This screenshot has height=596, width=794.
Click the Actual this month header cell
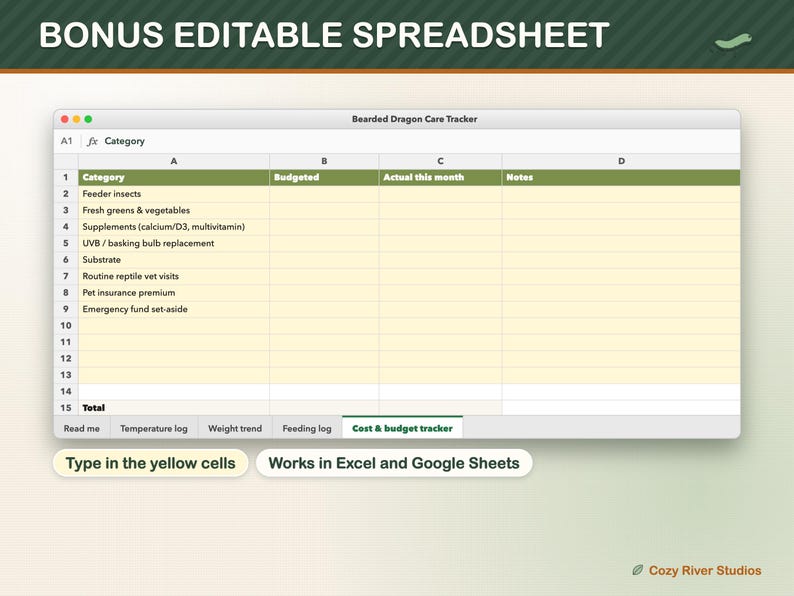pos(441,177)
